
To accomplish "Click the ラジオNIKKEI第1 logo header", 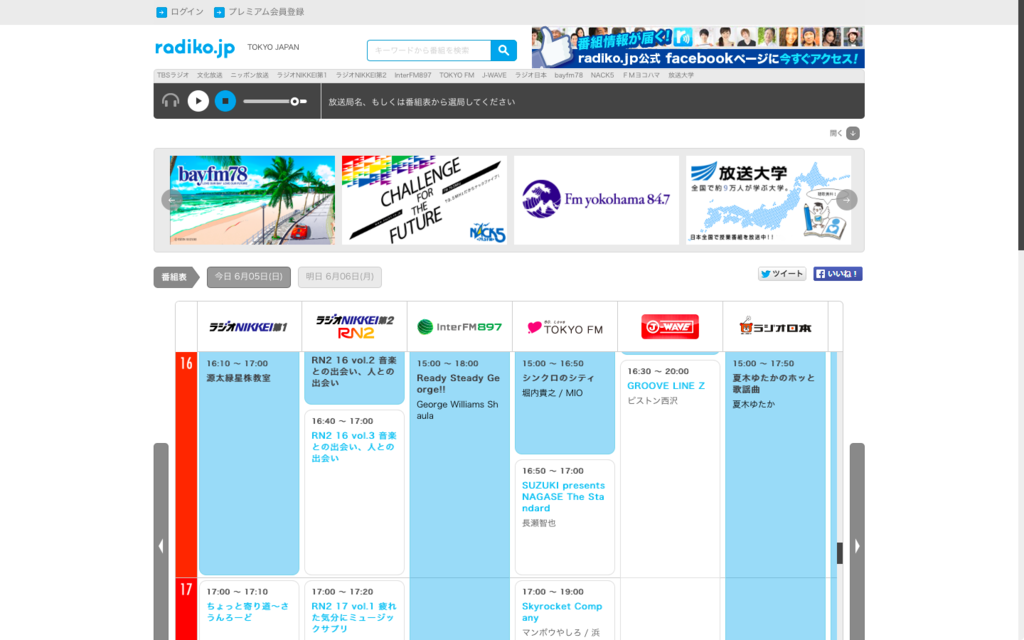I will coord(249,327).
